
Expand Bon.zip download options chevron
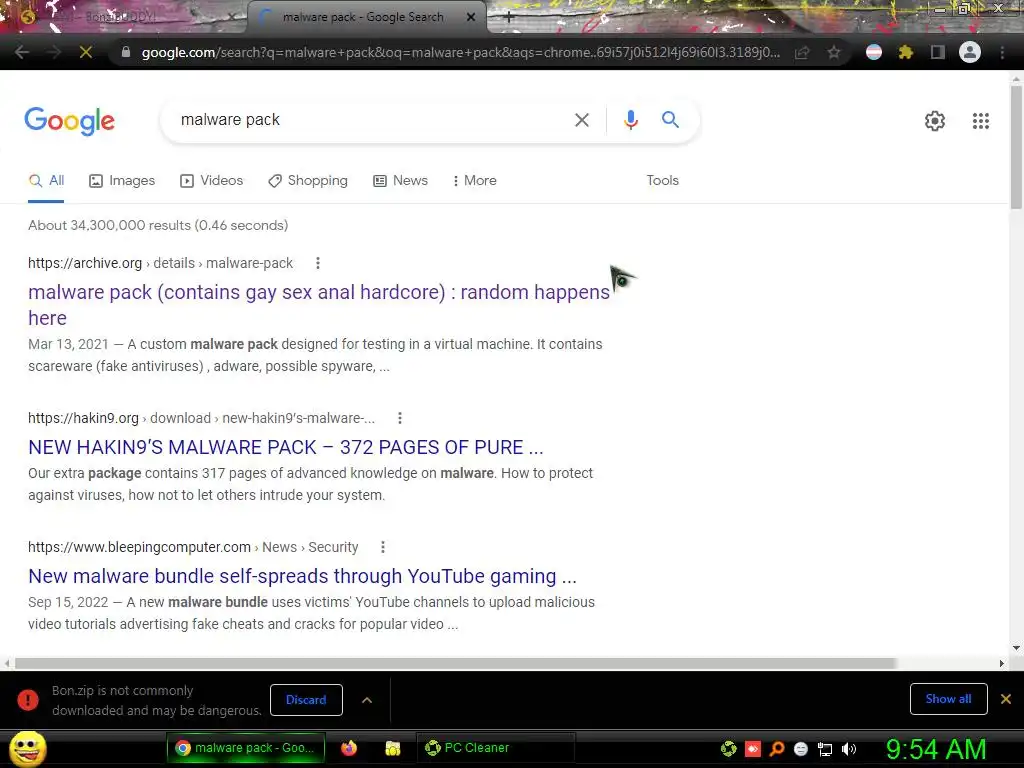(x=367, y=700)
